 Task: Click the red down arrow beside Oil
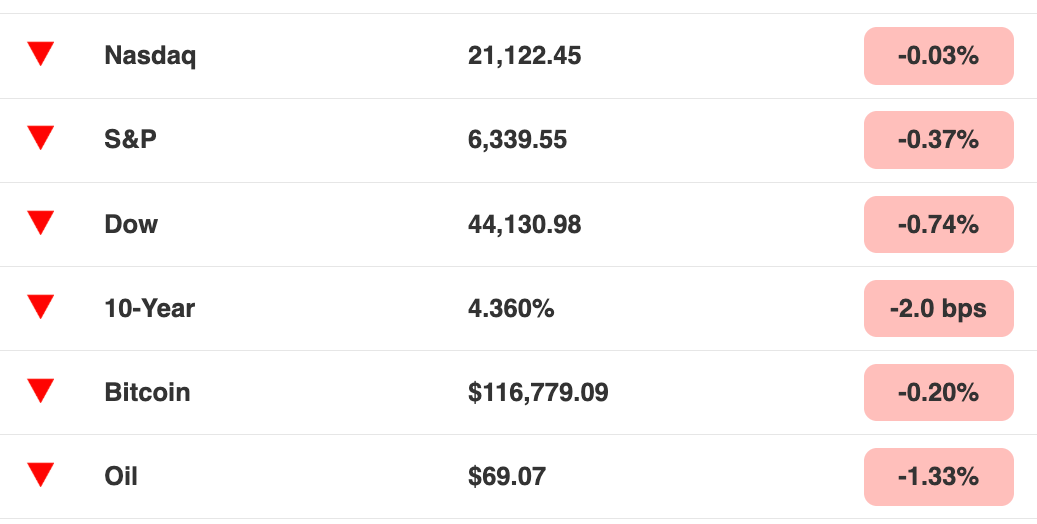[40, 474]
